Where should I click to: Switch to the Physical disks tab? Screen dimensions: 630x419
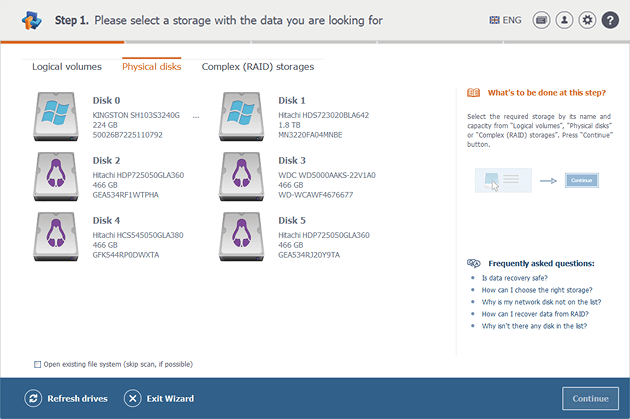coord(151,67)
